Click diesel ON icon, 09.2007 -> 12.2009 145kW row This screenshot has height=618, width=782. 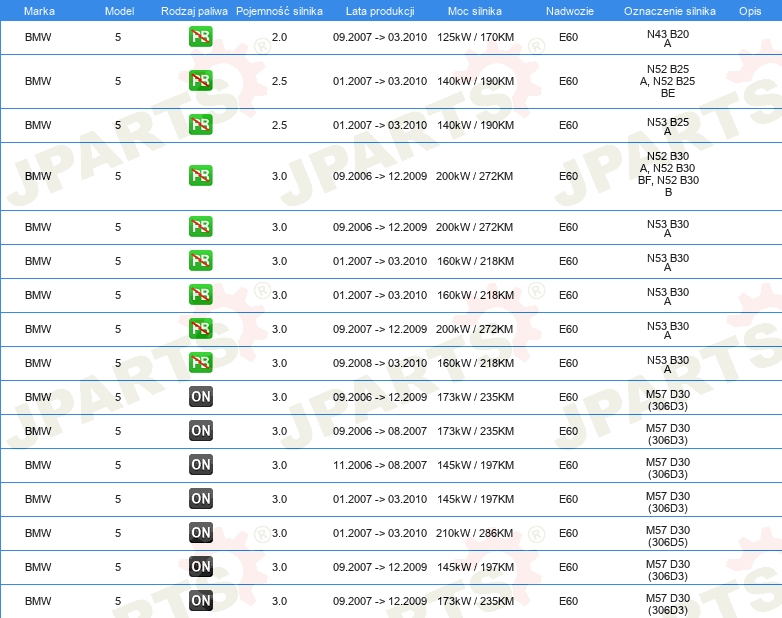coord(200,566)
